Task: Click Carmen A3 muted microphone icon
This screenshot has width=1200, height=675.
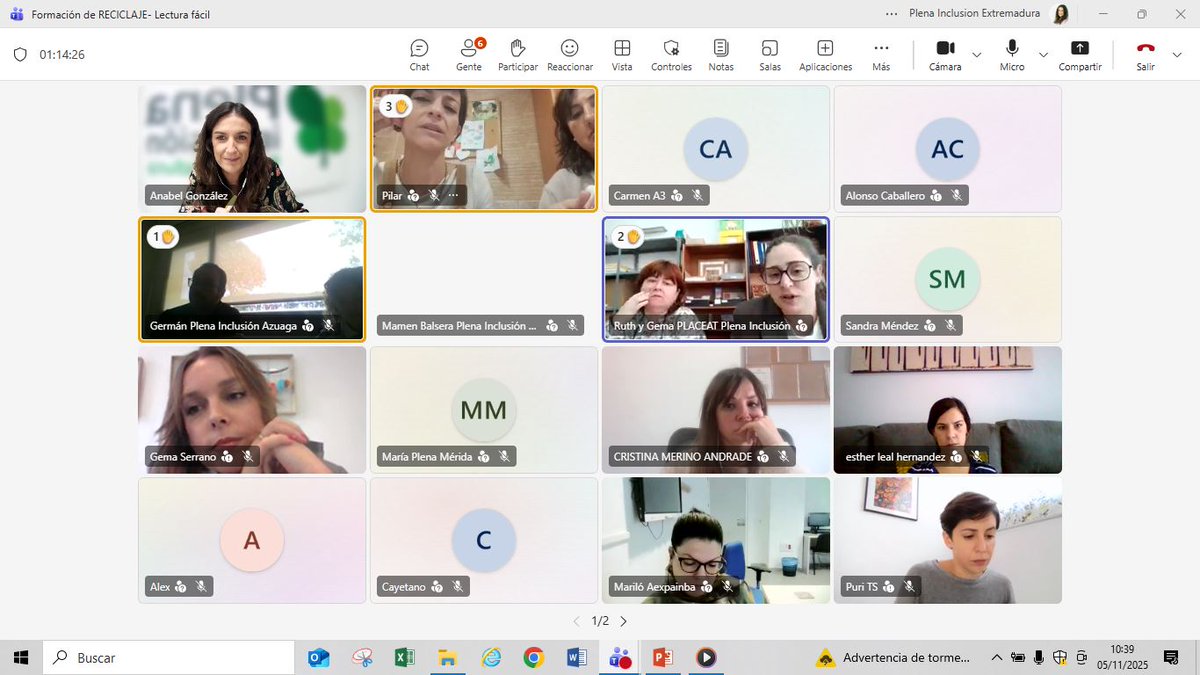Action: (x=698, y=195)
